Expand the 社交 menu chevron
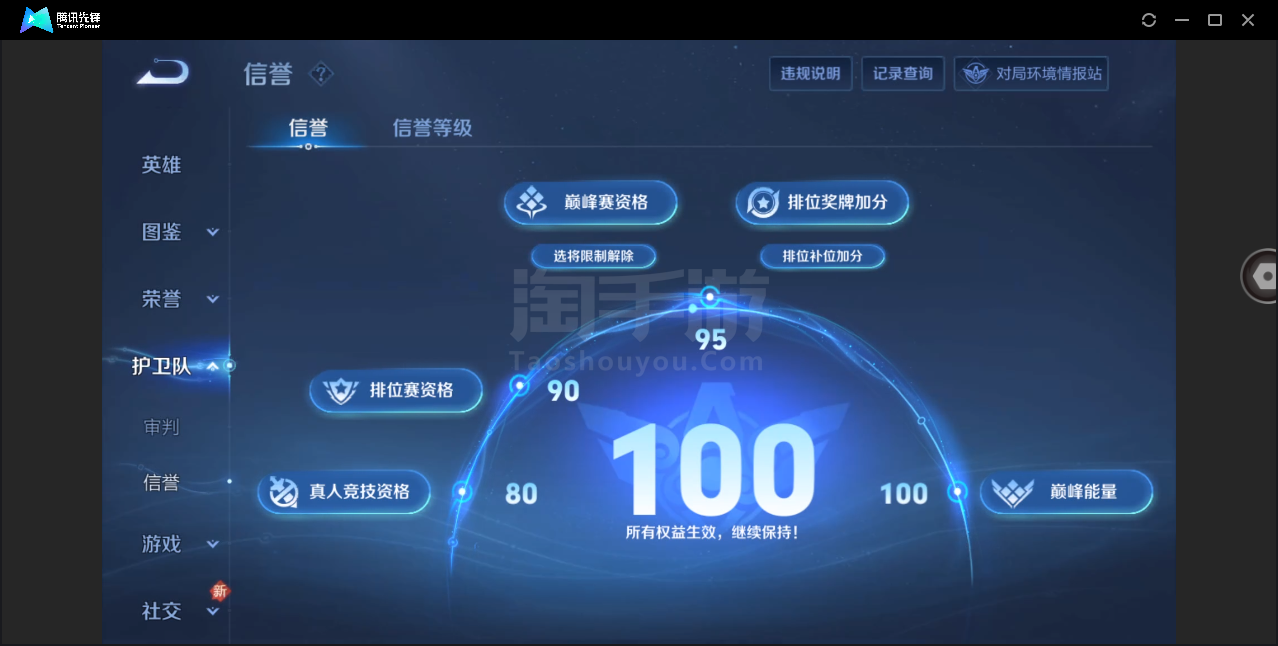The height and width of the screenshot is (646, 1278). tap(213, 611)
